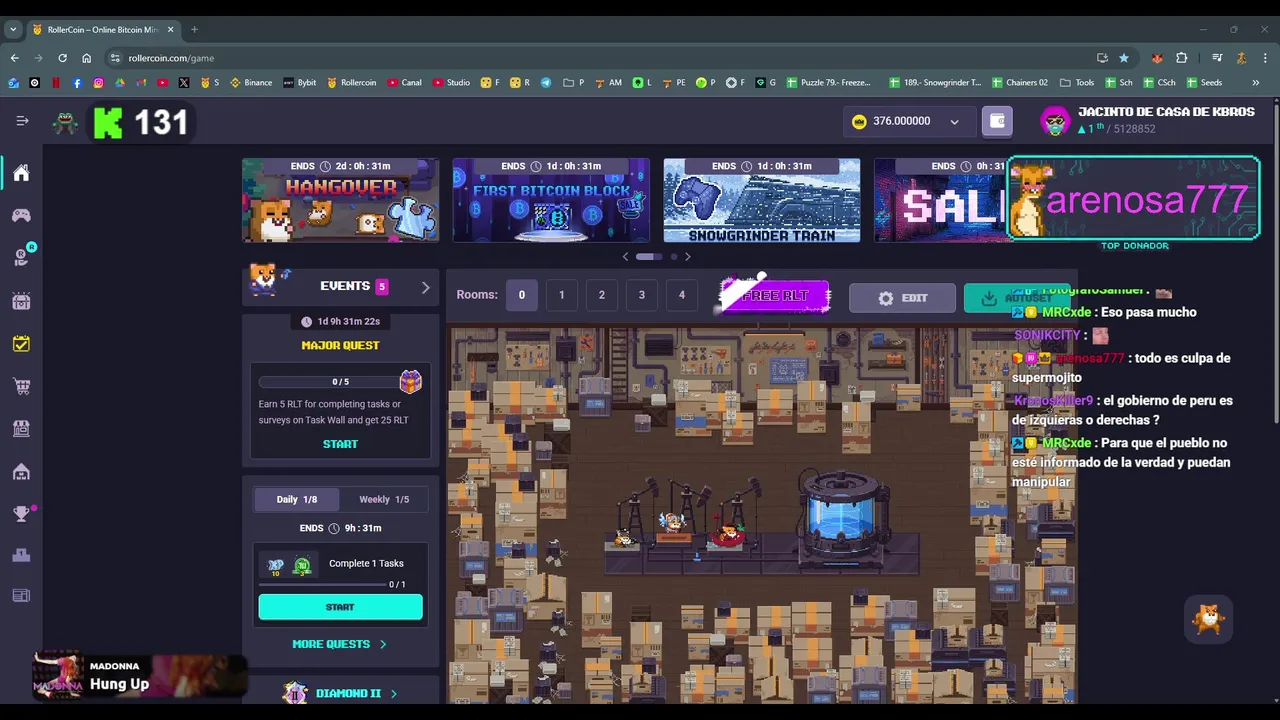
Task: Click the player avatar next to Jacinto name
Action: click(1055, 121)
